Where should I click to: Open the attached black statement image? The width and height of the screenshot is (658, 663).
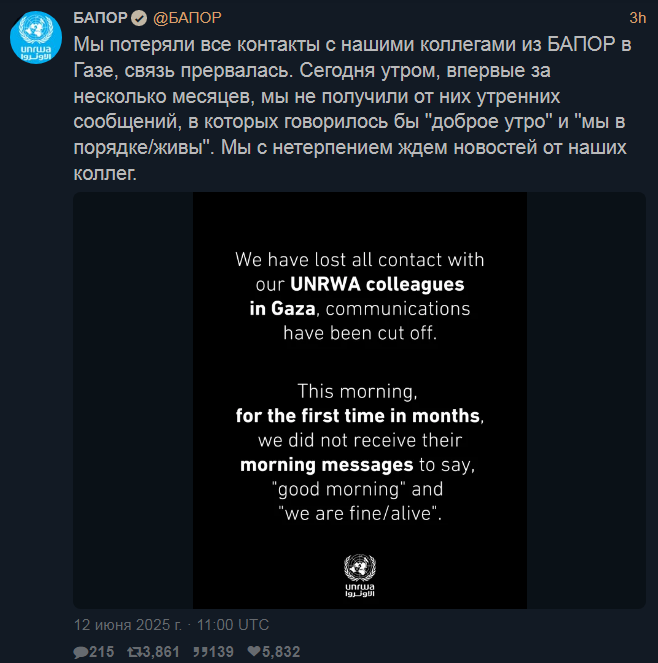359,400
